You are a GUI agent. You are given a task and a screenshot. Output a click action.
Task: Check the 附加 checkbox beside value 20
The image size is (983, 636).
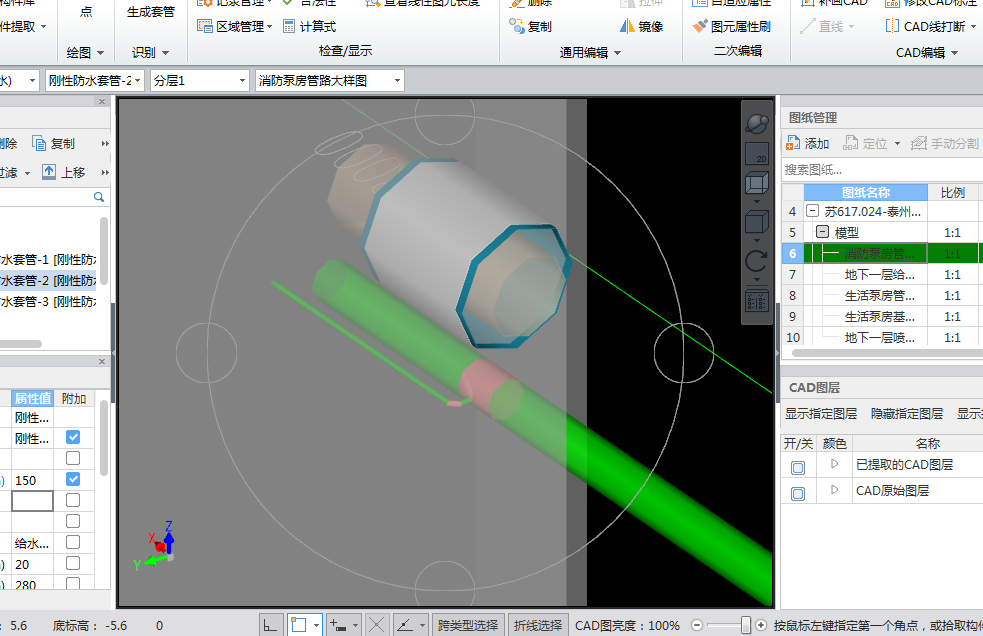click(73, 563)
